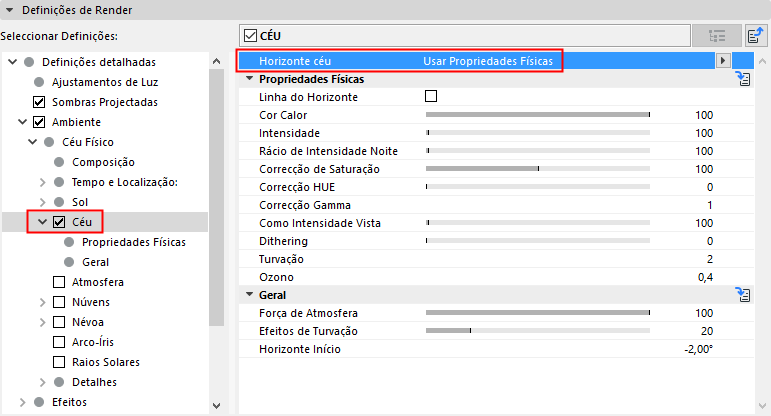
Task: Enable the Raios Solares checkbox
Action: click(x=59, y=362)
